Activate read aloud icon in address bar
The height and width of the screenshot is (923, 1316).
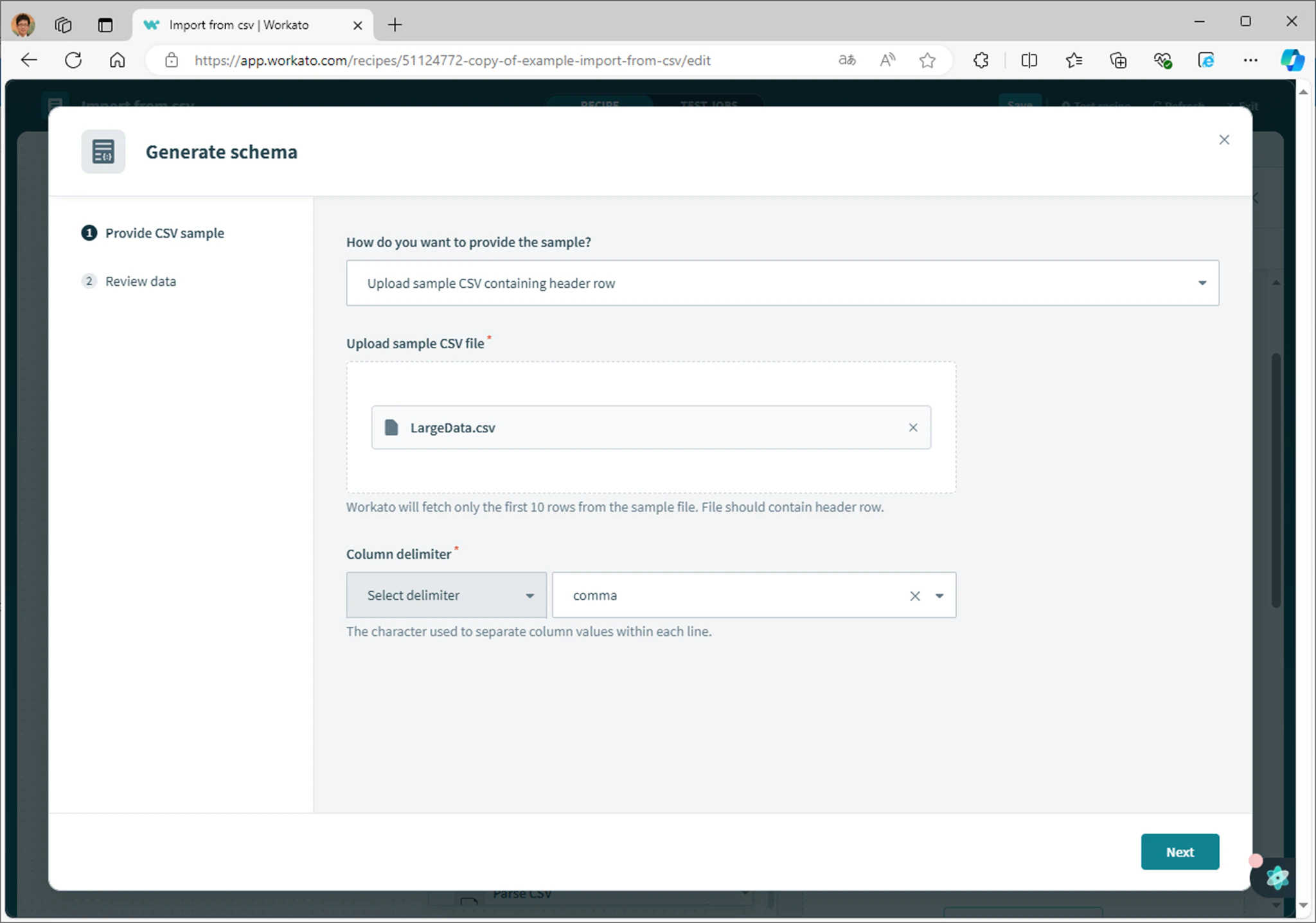887,60
